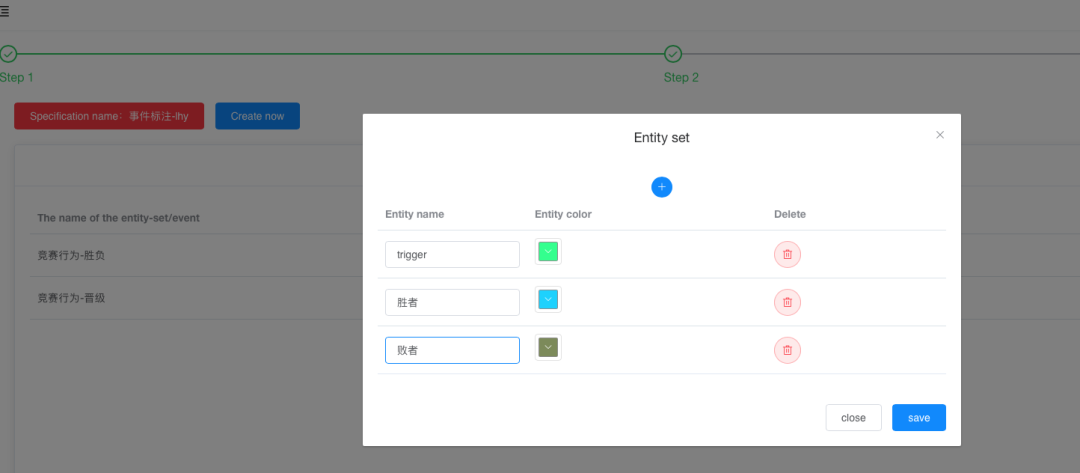Select the Step 1 check circle
This screenshot has height=473, width=1080.
pyautogui.click(x=8, y=54)
